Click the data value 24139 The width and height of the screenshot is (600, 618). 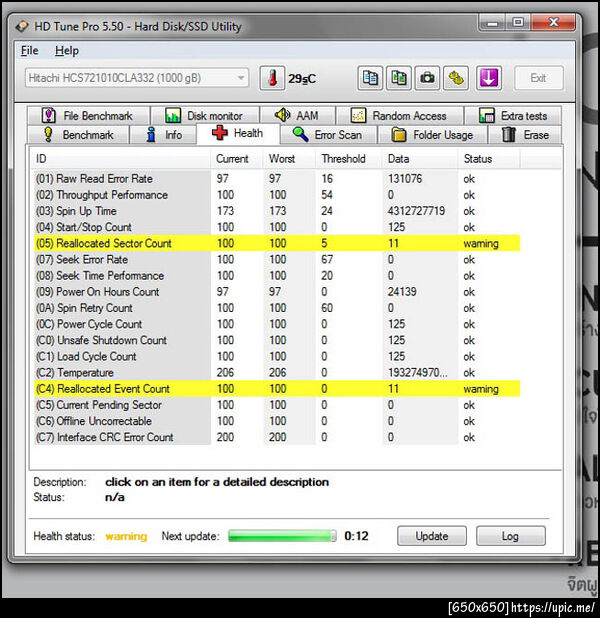point(402,292)
